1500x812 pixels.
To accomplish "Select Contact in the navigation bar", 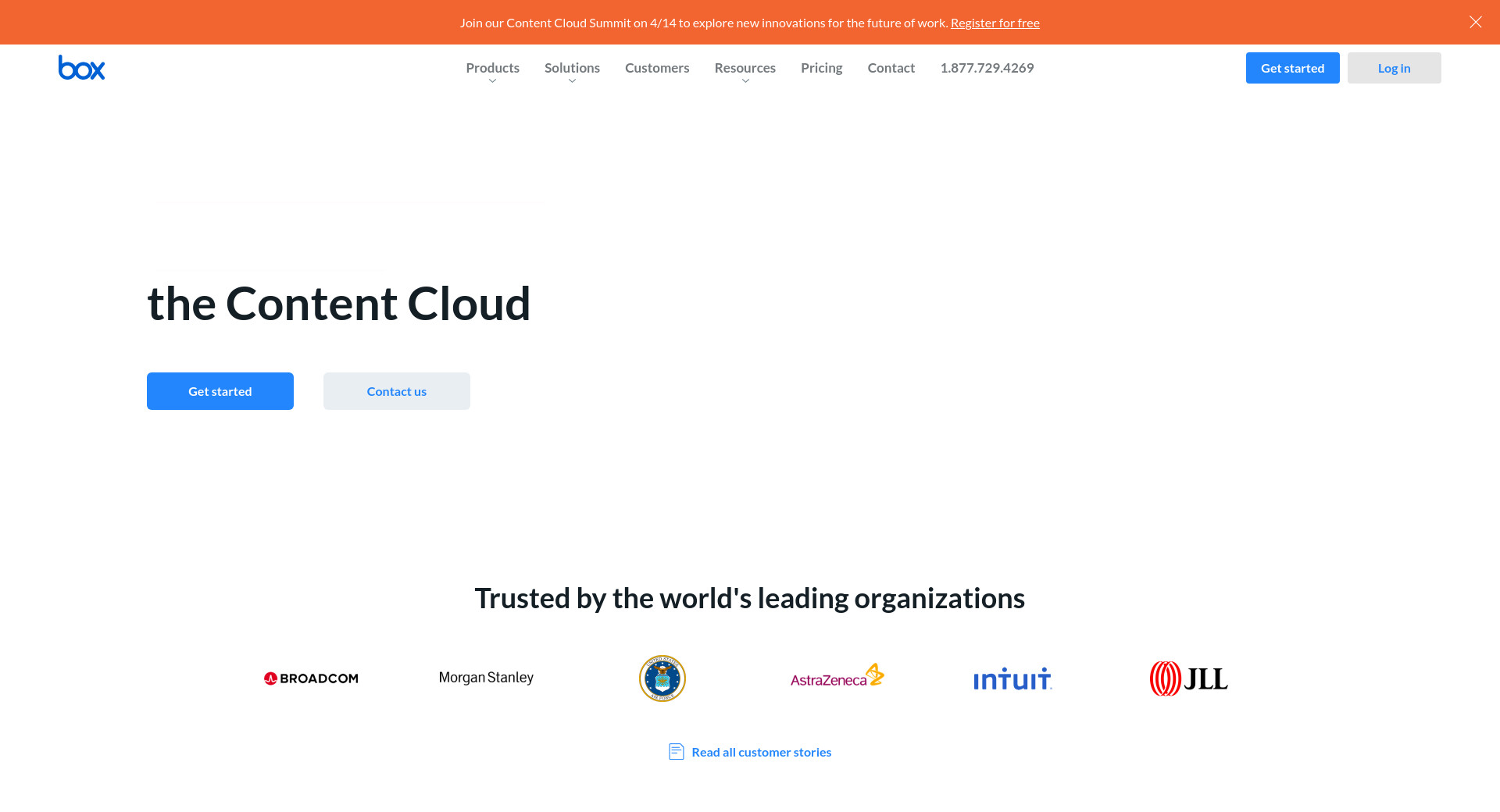I will click(x=891, y=68).
